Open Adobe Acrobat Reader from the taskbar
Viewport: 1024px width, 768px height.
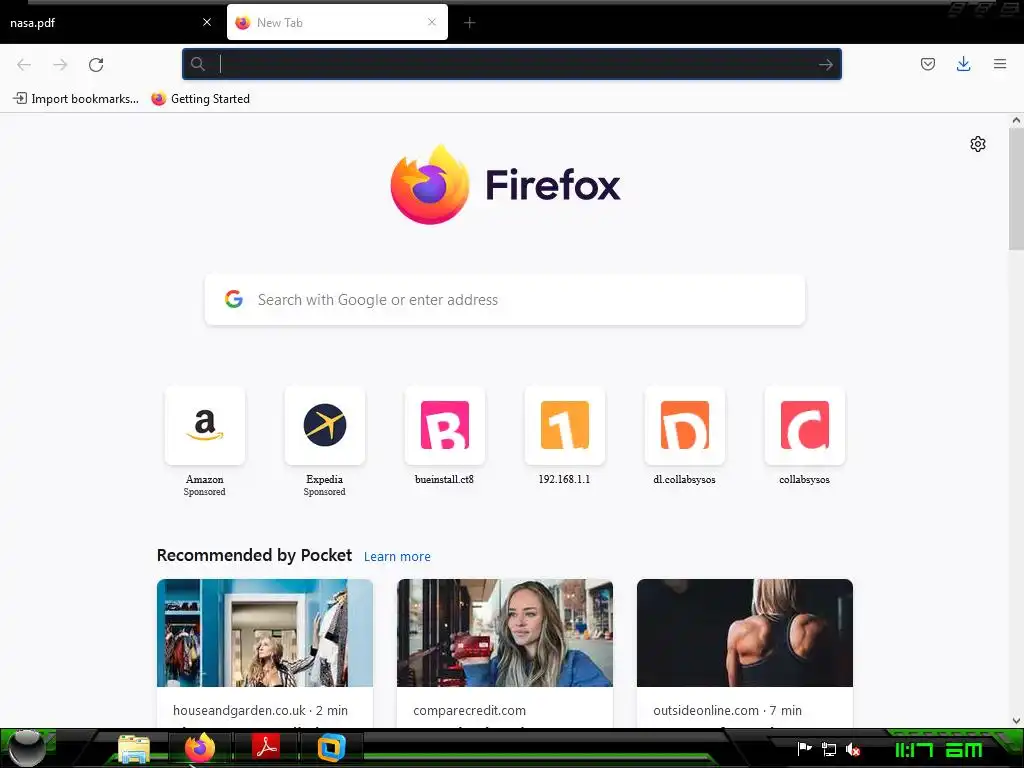[x=266, y=746]
